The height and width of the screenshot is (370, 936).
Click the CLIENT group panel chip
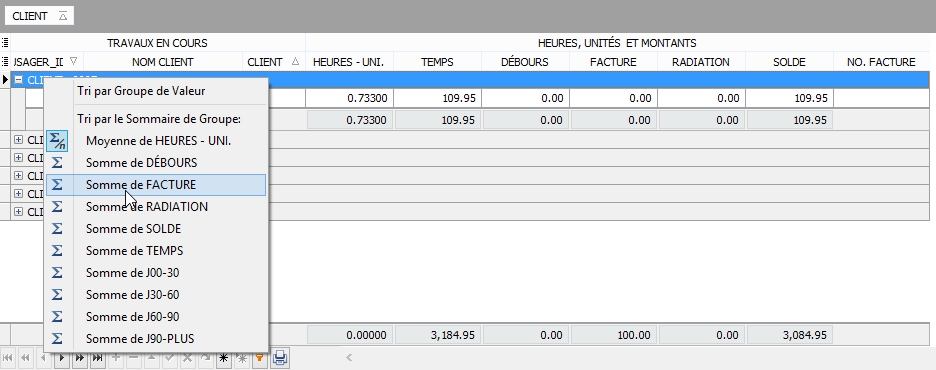coord(39,16)
